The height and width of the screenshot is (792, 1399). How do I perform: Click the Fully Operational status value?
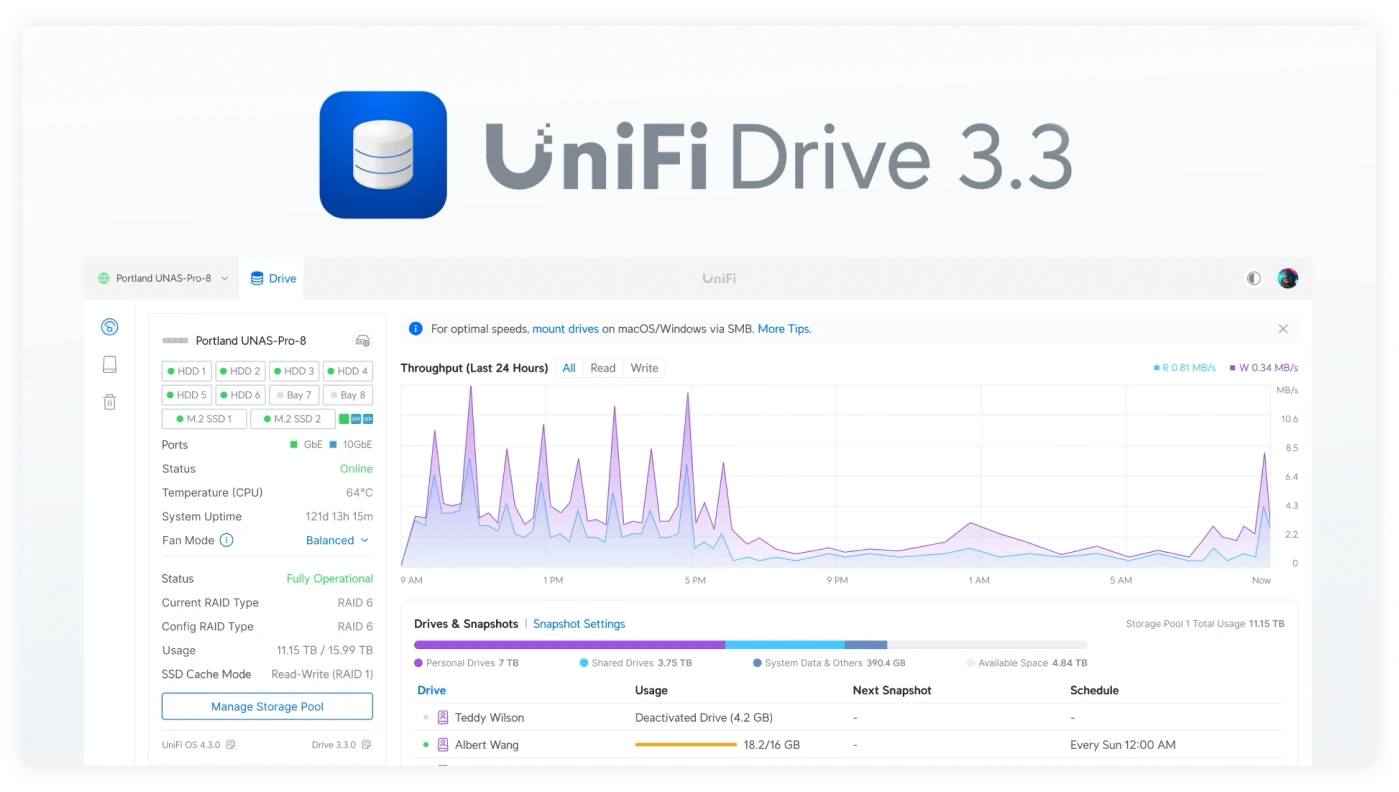click(x=330, y=578)
